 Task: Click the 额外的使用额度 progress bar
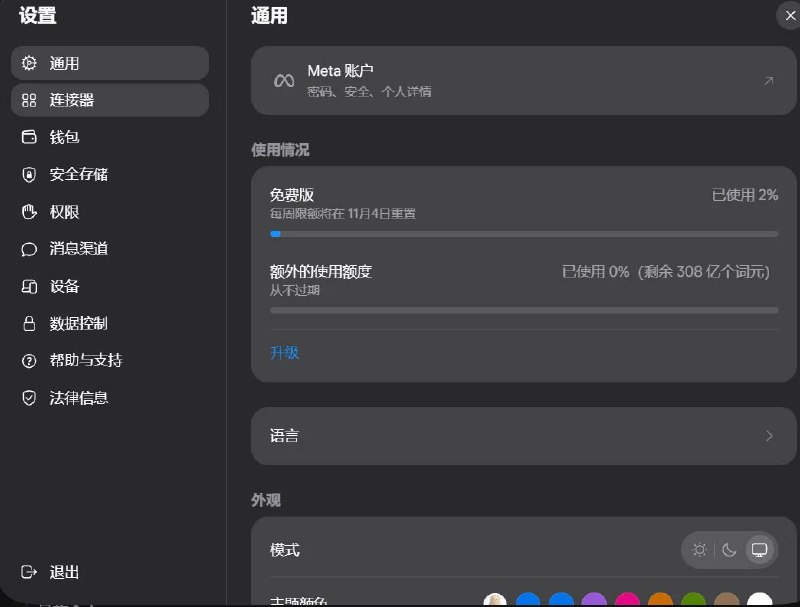(x=524, y=310)
